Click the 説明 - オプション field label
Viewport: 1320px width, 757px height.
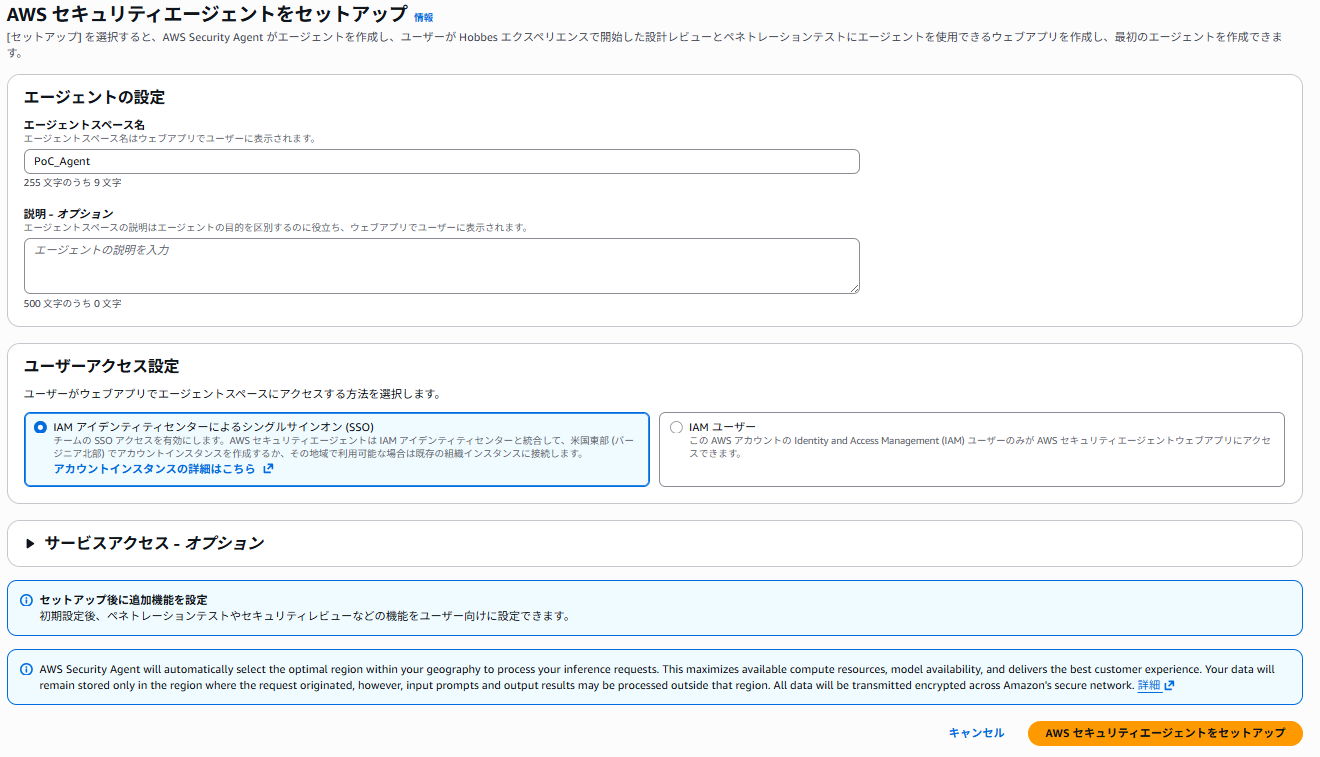[68, 214]
